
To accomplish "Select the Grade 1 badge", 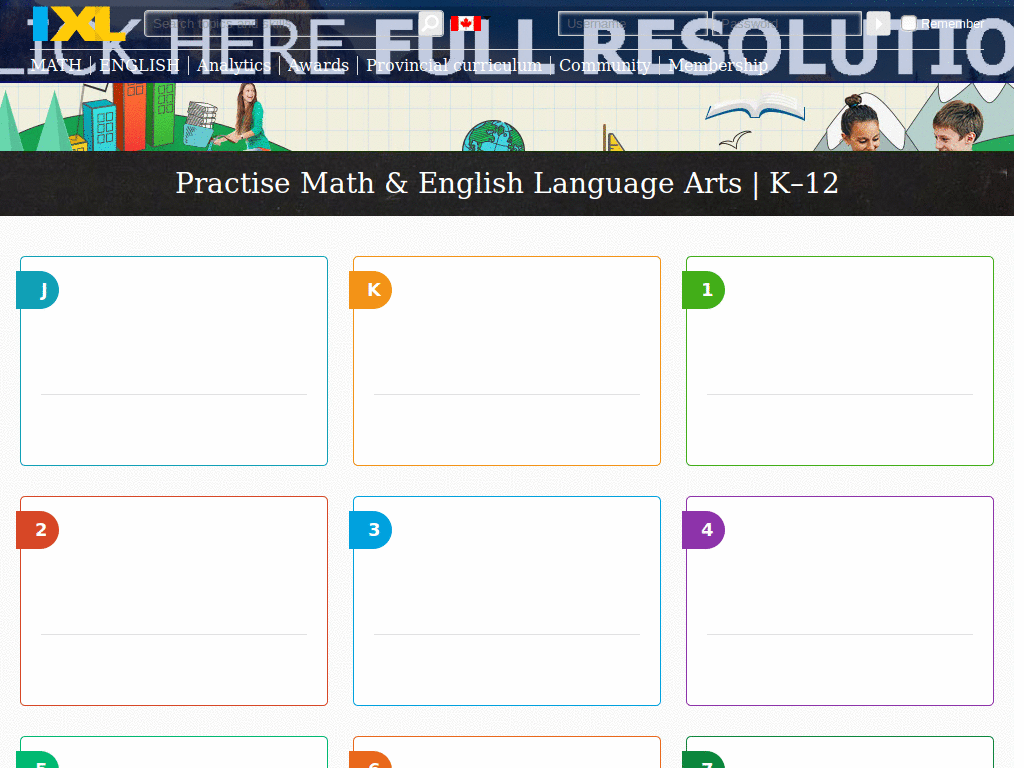I will (x=705, y=290).
